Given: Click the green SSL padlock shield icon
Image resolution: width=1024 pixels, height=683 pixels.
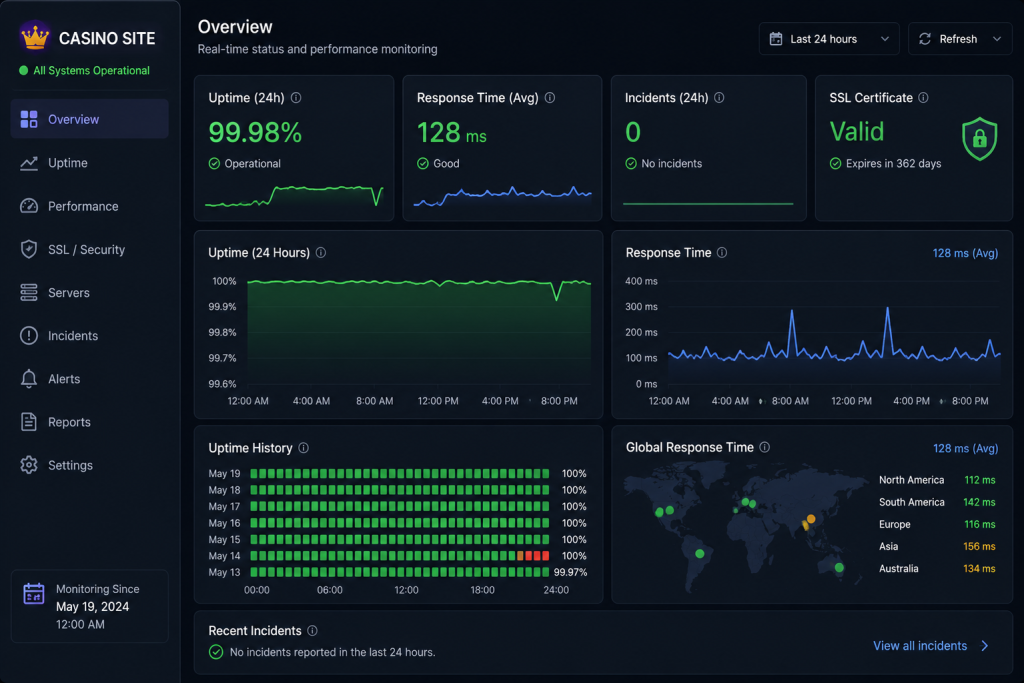Looking at the screenshot, I should pyautogui.click(x=979, y=138).
